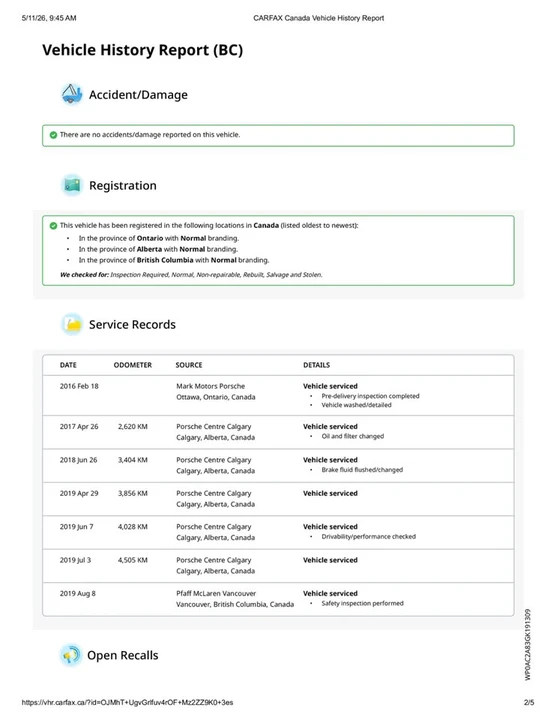Click the '2018 Jun 26' date cell
The image size is (556, 720).
click(79, 460)
